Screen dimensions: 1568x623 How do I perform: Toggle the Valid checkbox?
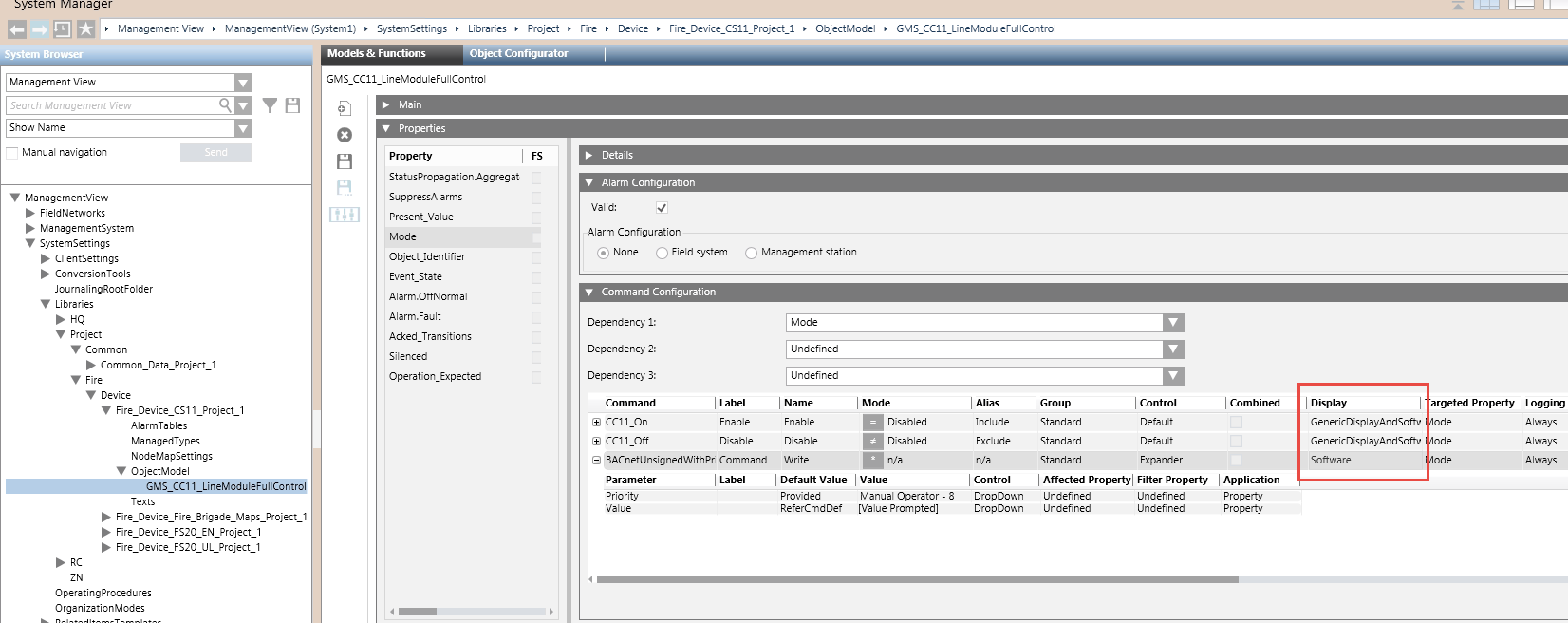click(662, 207)
